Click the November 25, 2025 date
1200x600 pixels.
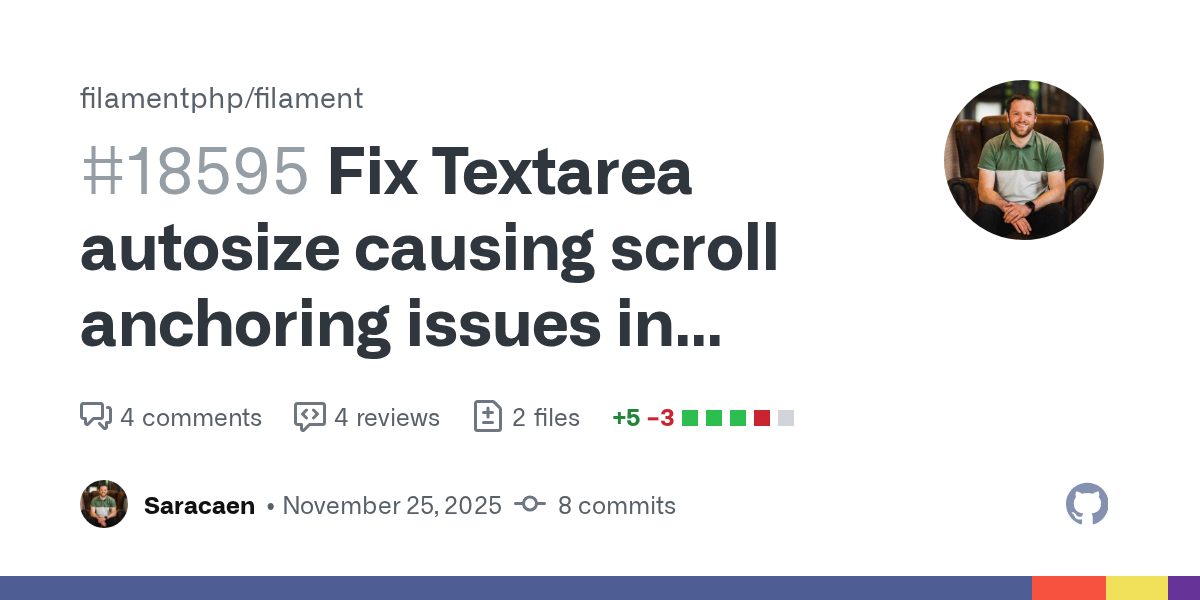click(x=392, y=506)
